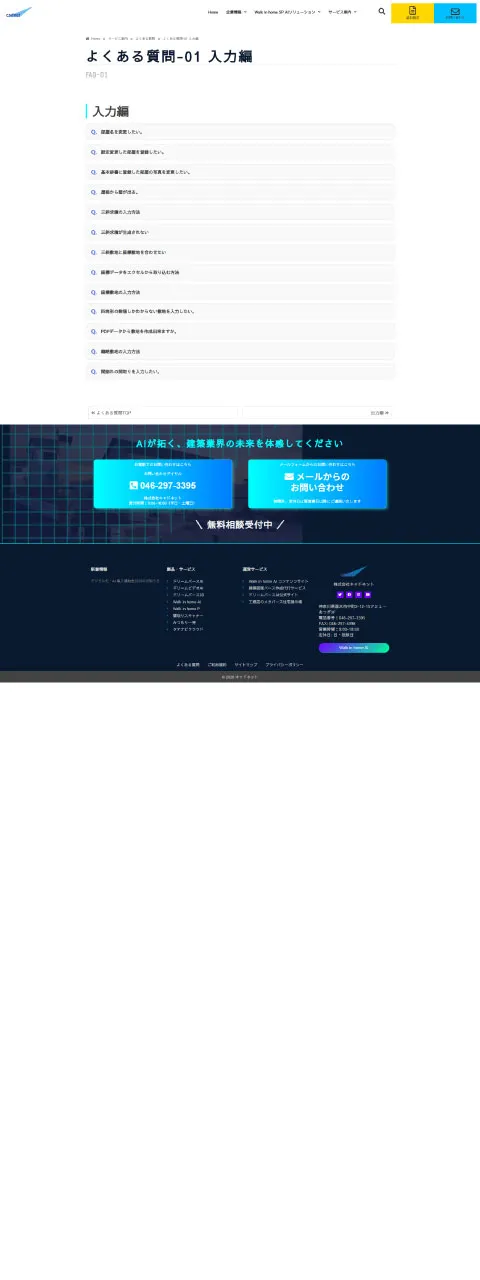The image size is (480, 1280).
Task: Go to よくある質問TOP previous link
Action: tap(163, 412)
